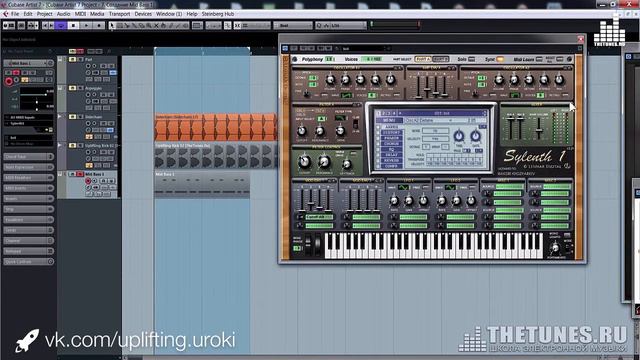Expand the Sends inspector section
Viewport: 640px width, 360px height.
pos(29,231)
